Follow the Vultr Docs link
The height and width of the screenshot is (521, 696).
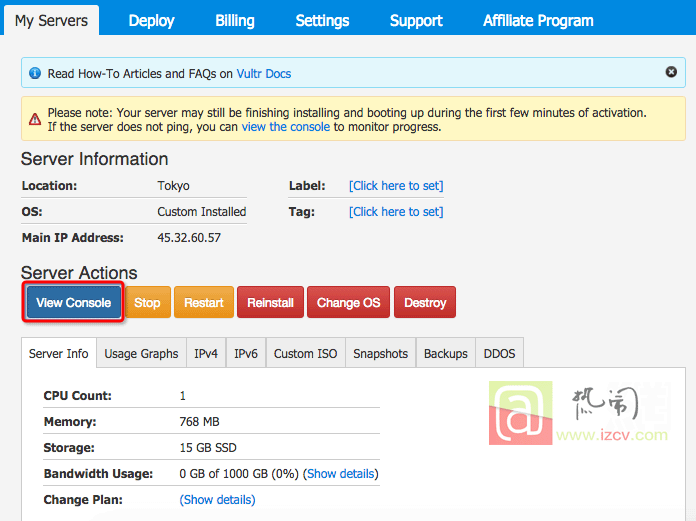264,74
